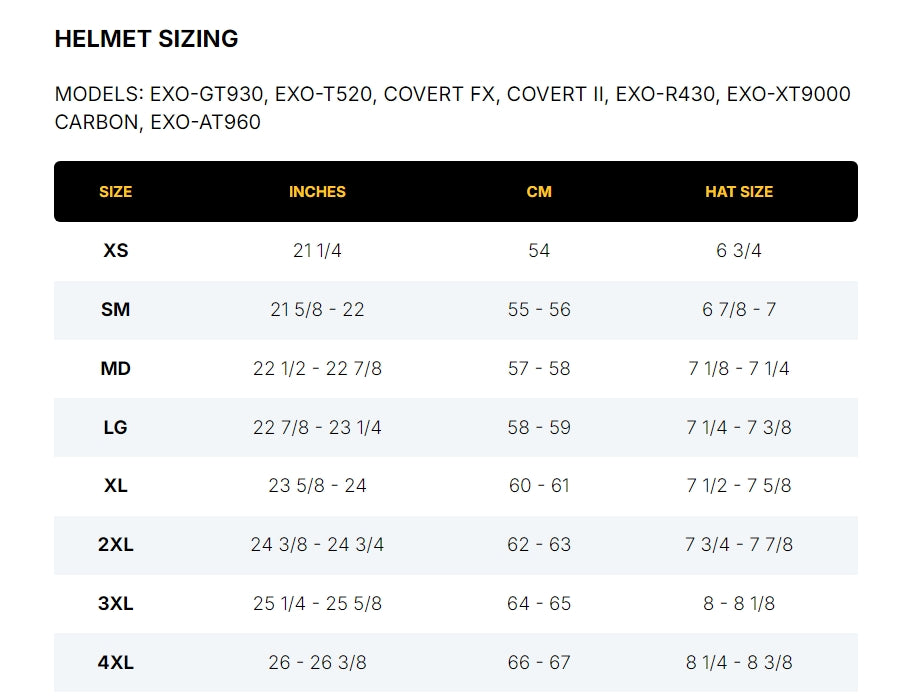The height and width of the screenshot is (699, 916).
Task: Click the models list text paragraph
Action: (452, 108)
